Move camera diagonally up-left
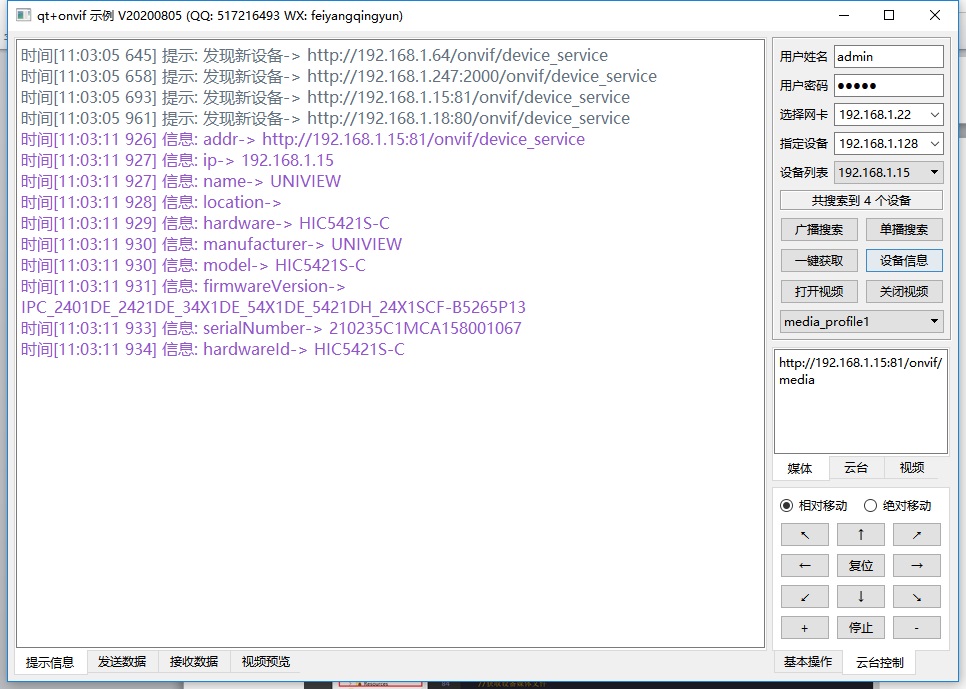The height and width of the screenshot is (689, 966). (x=805, y=534)
